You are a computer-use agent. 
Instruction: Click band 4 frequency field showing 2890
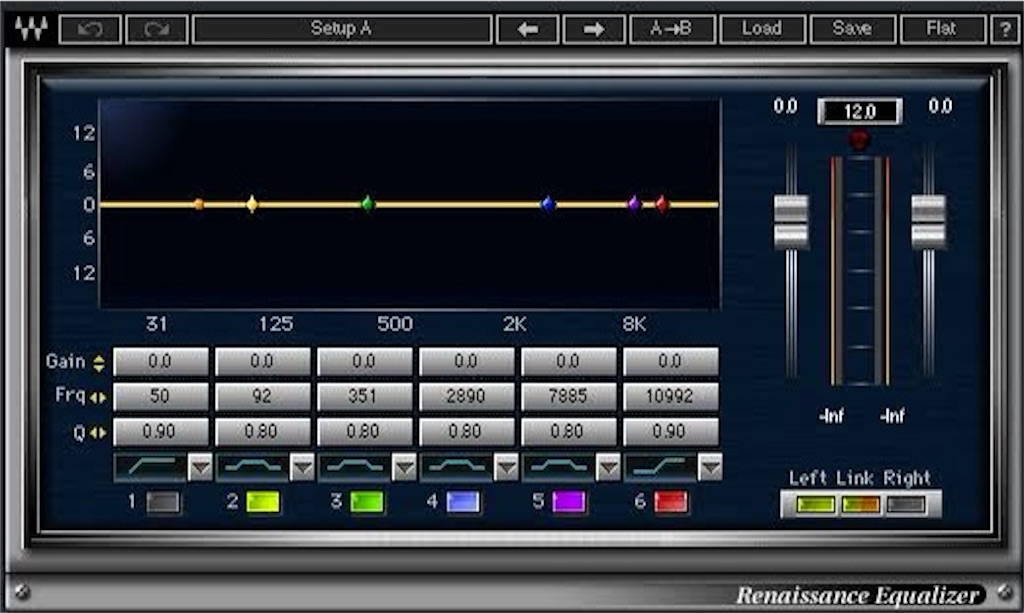pos(466,396)
